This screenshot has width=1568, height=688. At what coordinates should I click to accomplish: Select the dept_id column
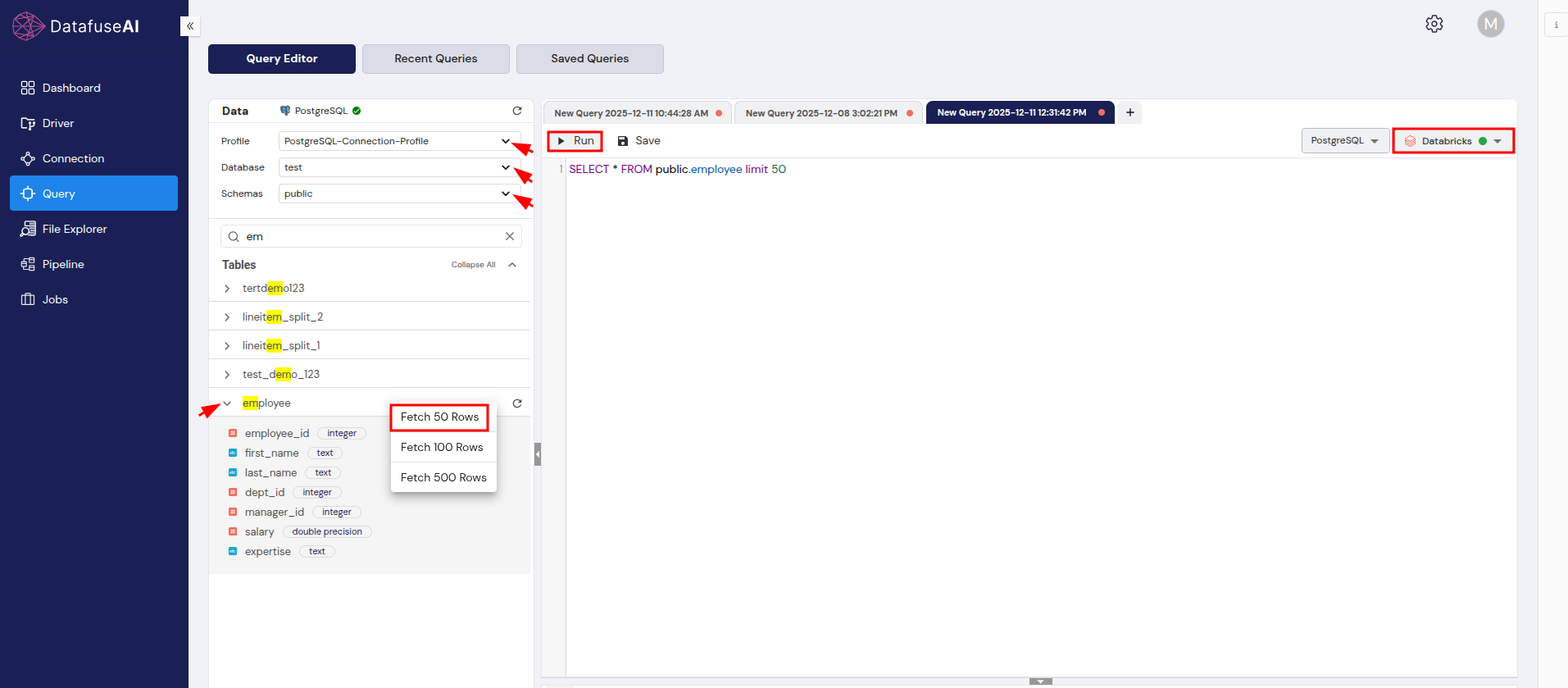click(265, 492)
